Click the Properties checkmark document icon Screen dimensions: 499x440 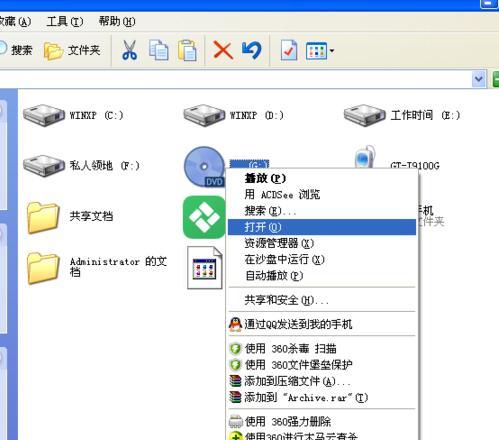289,50
